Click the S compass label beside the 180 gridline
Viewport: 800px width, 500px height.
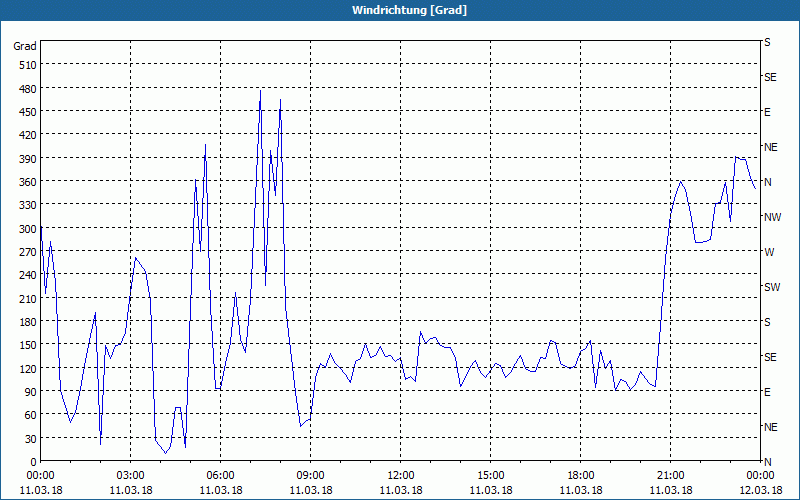(x=767, y=322)
